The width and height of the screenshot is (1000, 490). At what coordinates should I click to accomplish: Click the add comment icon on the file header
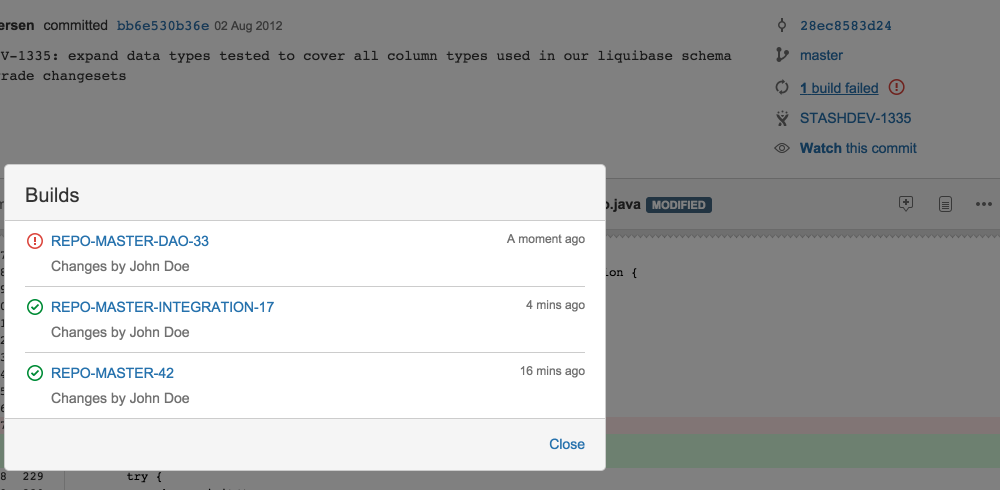tap(906, 204)
